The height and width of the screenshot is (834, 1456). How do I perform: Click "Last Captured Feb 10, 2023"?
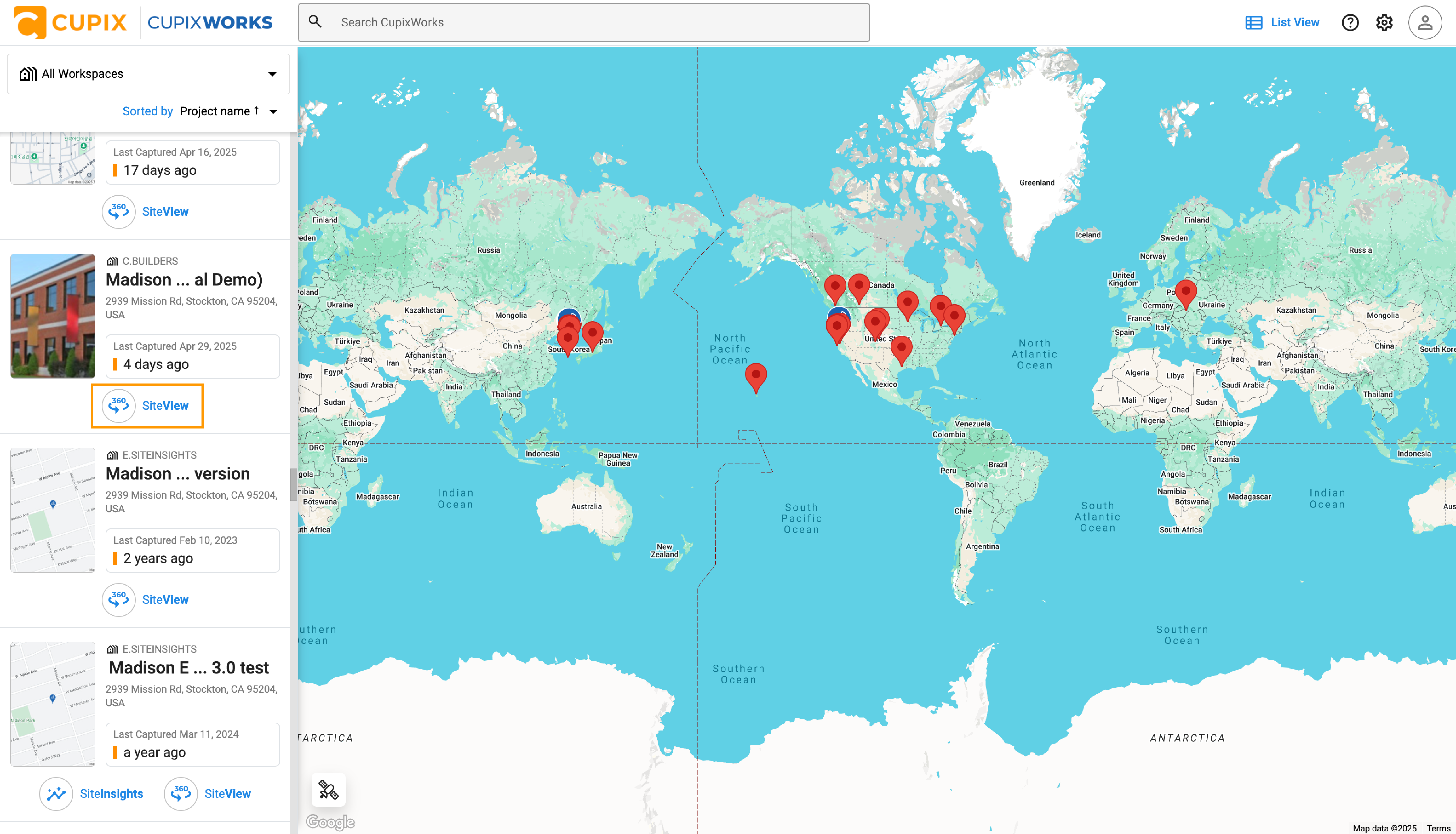pos(175,541)
